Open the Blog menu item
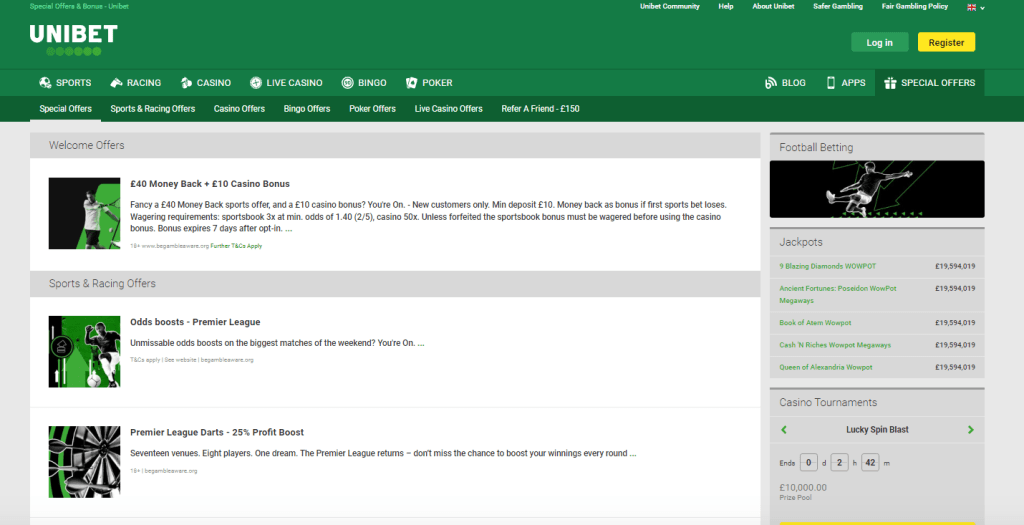The width and height of the screenshot is (1024, 525). tap(786, 83)
